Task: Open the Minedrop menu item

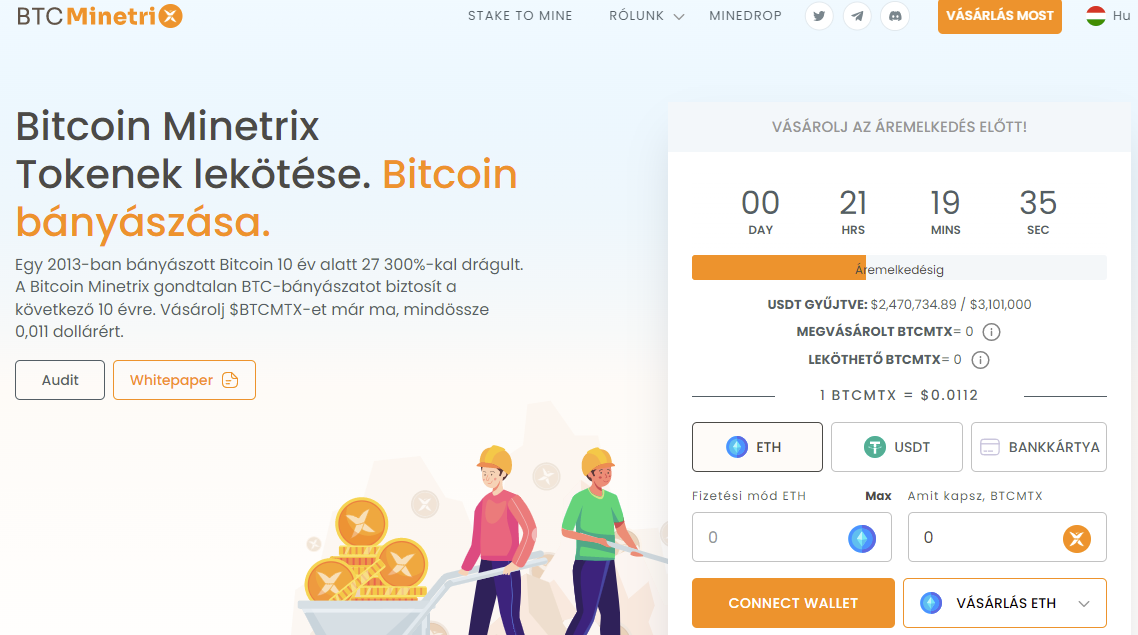Action: coord(745,16)
